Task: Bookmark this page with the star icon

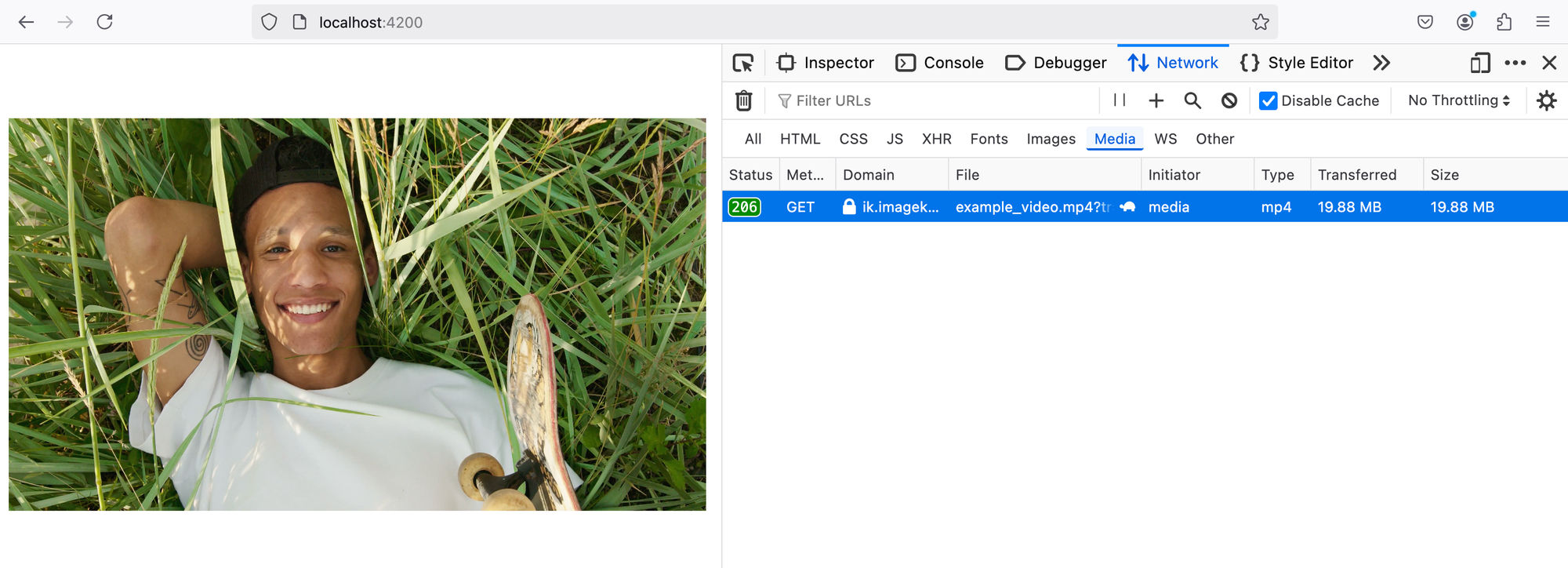Action: pyautogui.click(x=1261, y=22)
